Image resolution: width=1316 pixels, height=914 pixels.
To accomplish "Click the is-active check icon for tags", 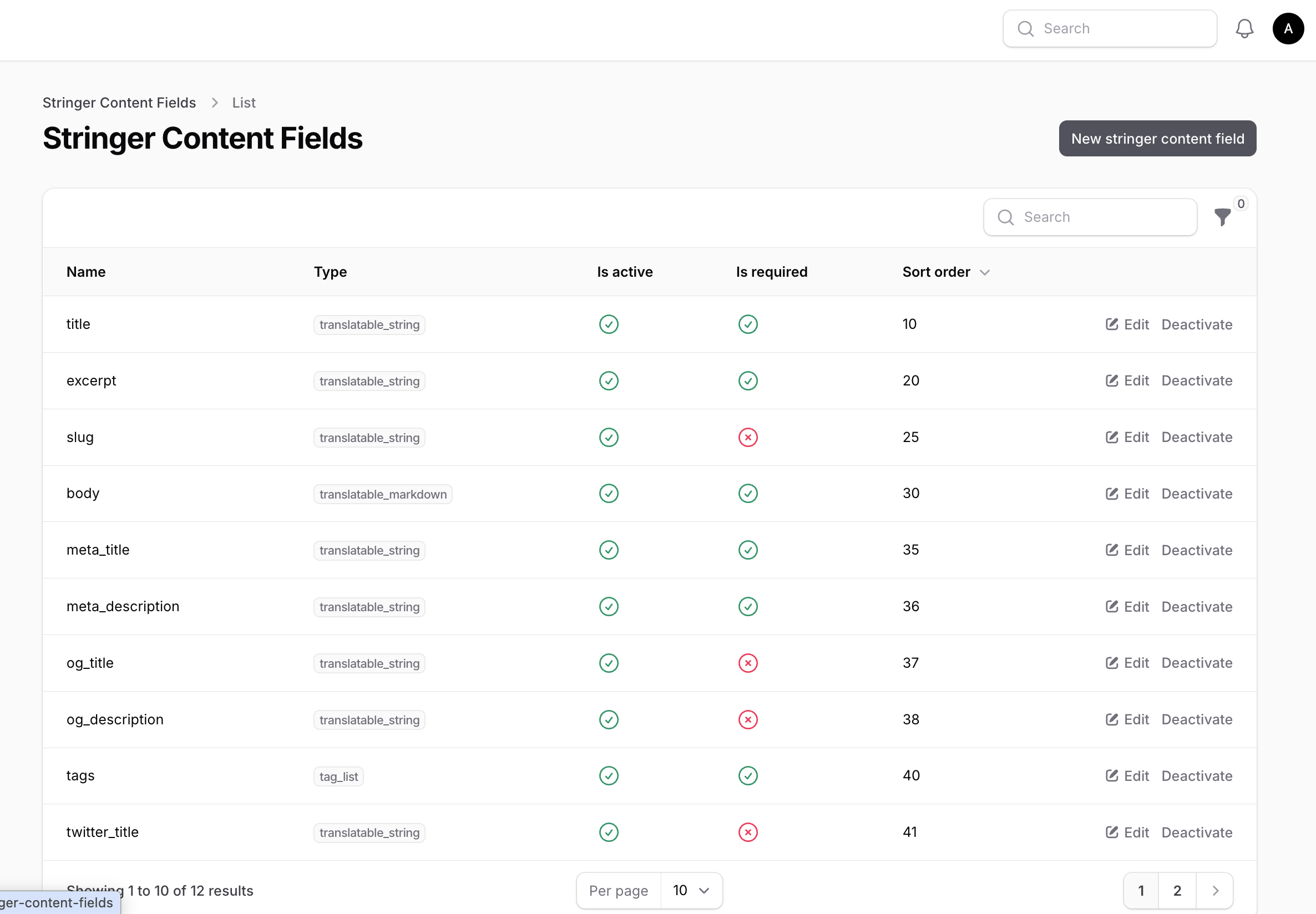I will [609, 776].
